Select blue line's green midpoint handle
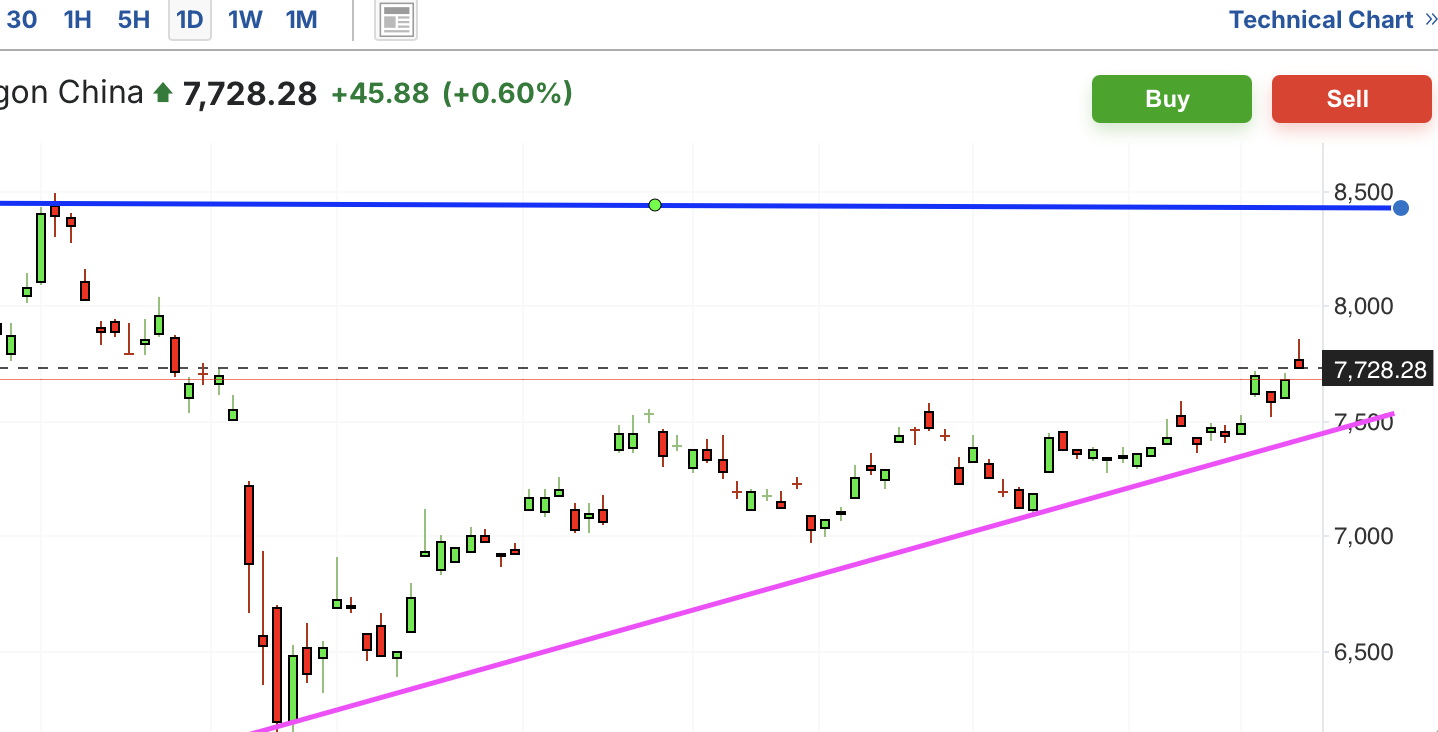The image size is (1438, 732). pos(655,205)
